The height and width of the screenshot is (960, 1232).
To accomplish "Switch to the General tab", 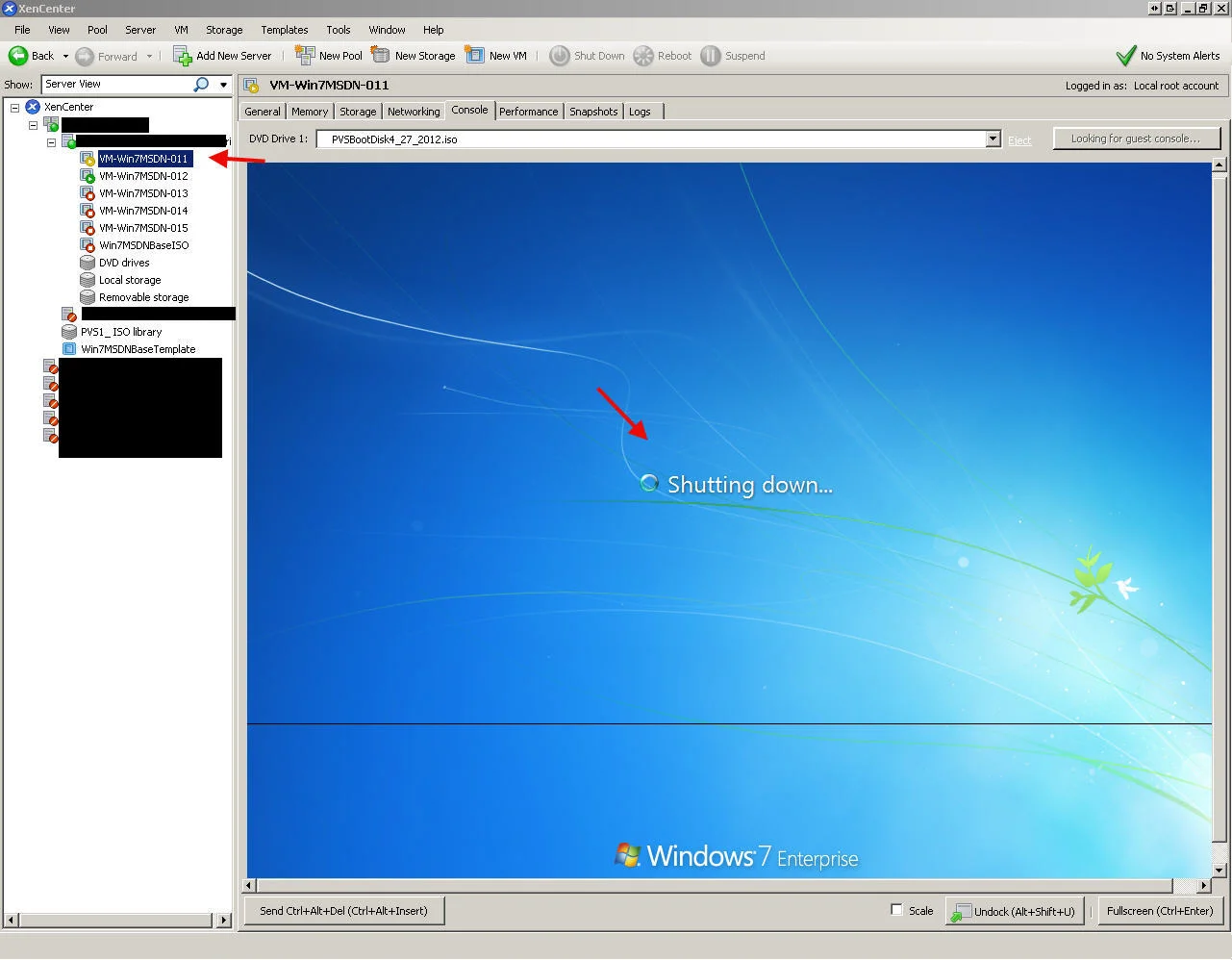I will [x=263, y=112].
